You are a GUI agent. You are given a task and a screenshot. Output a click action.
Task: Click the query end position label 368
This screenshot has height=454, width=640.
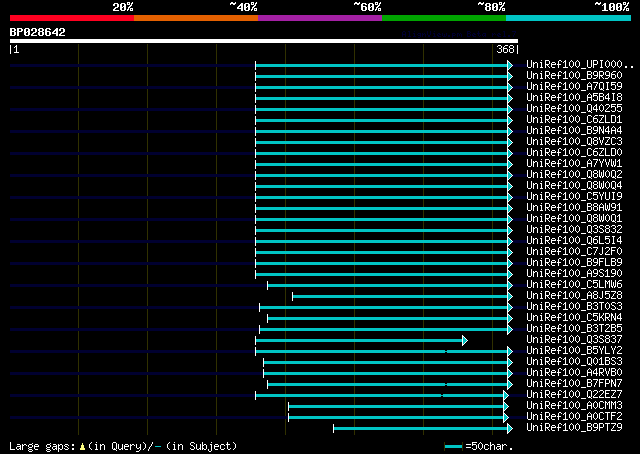pyautogui.click(x=505, y=49)
